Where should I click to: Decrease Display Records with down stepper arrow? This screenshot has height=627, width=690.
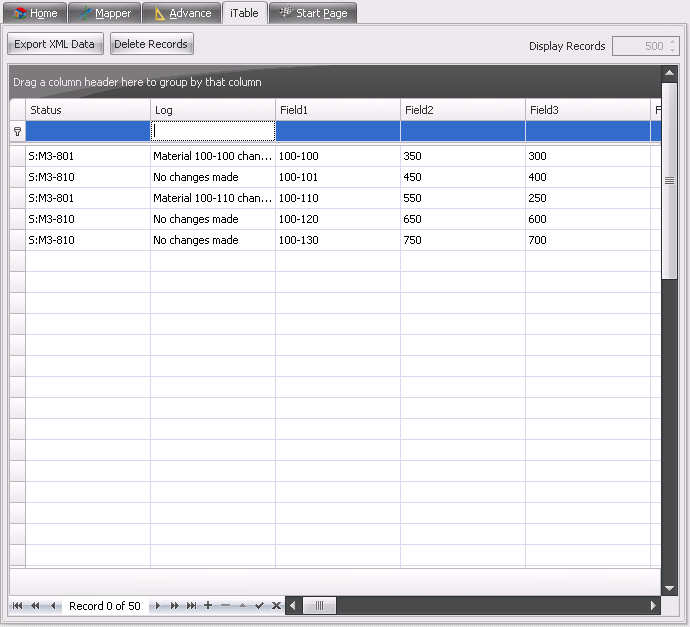pos(672,50)
